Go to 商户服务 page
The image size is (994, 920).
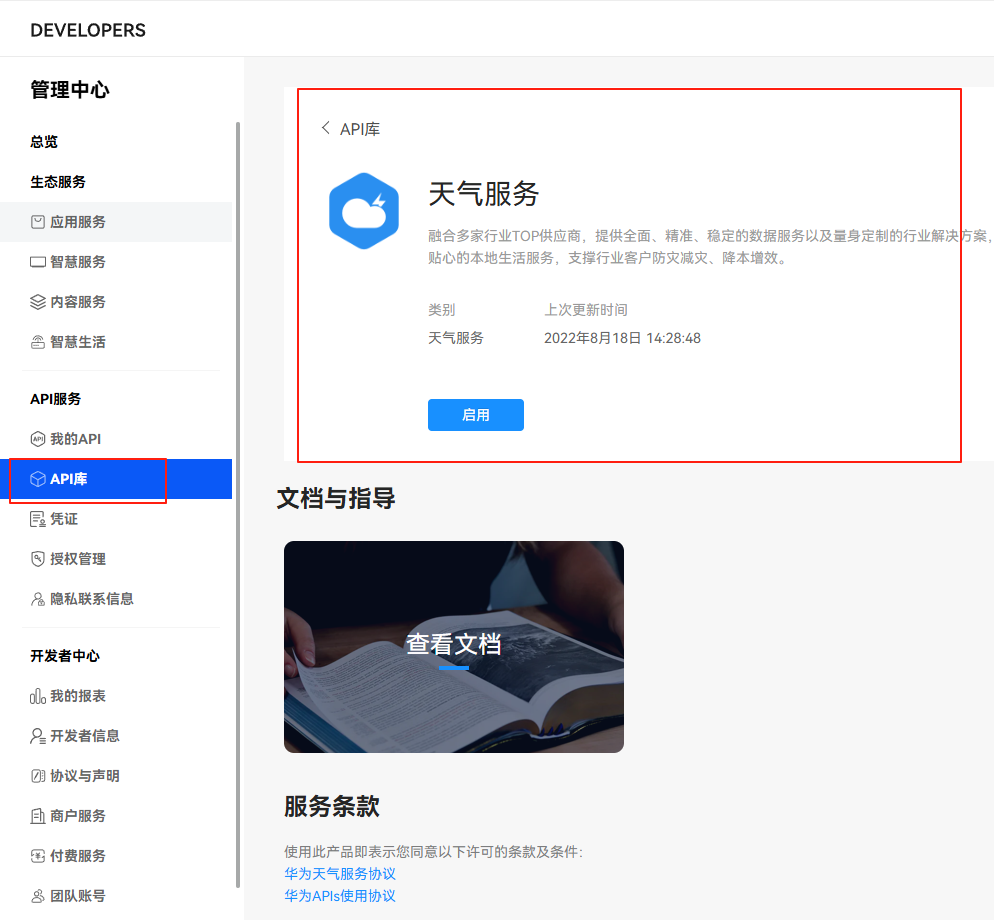coord(116,816)
